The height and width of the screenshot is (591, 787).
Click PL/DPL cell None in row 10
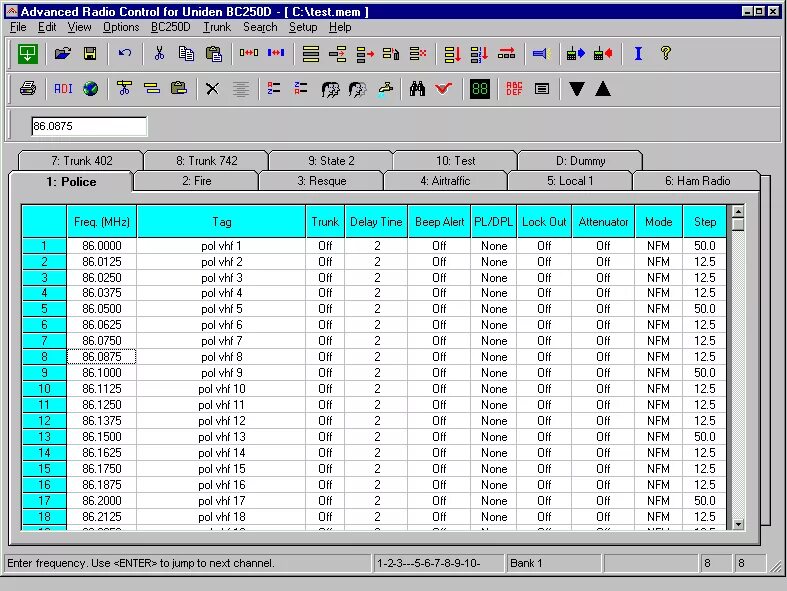point(493,389)
